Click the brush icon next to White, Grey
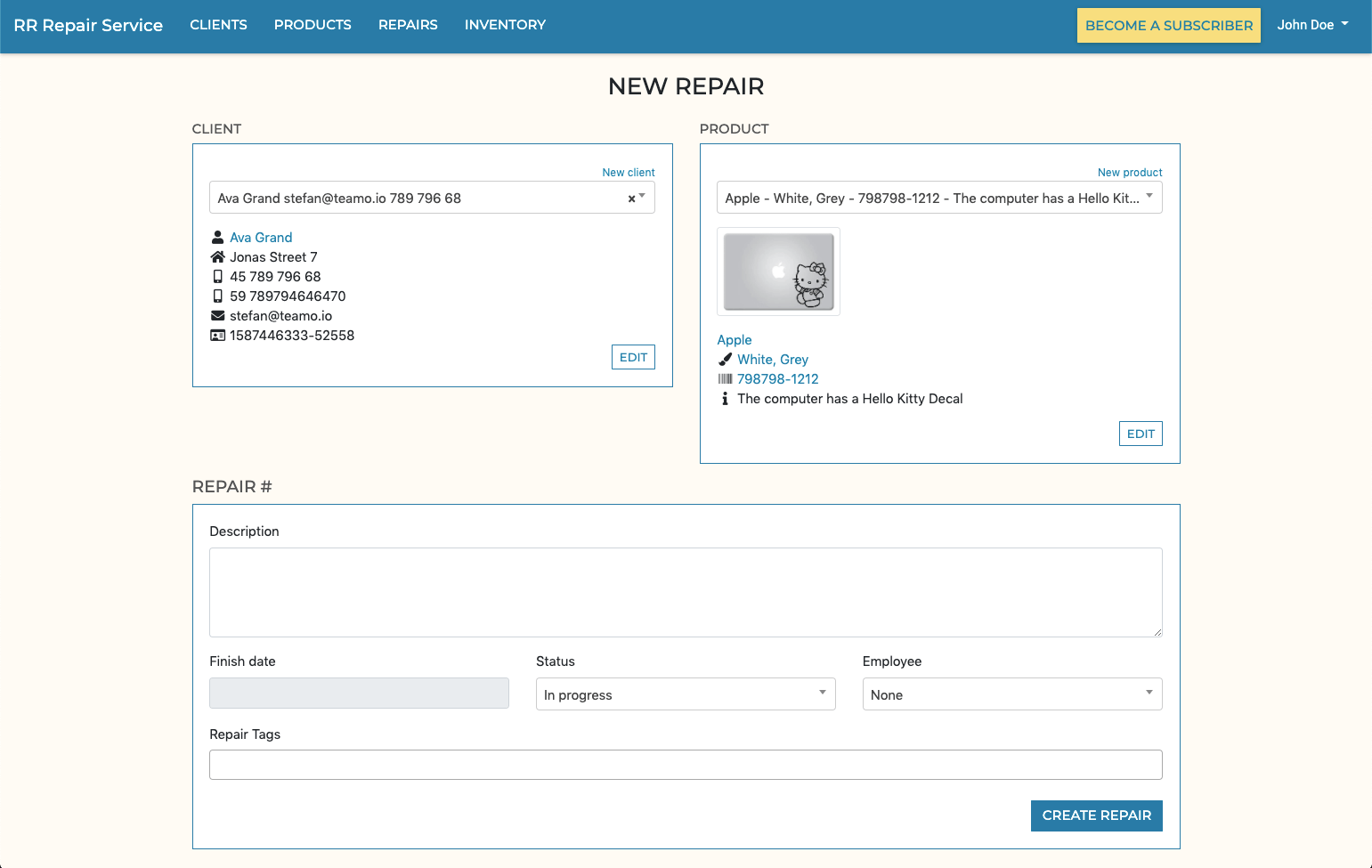 point(725,359)
